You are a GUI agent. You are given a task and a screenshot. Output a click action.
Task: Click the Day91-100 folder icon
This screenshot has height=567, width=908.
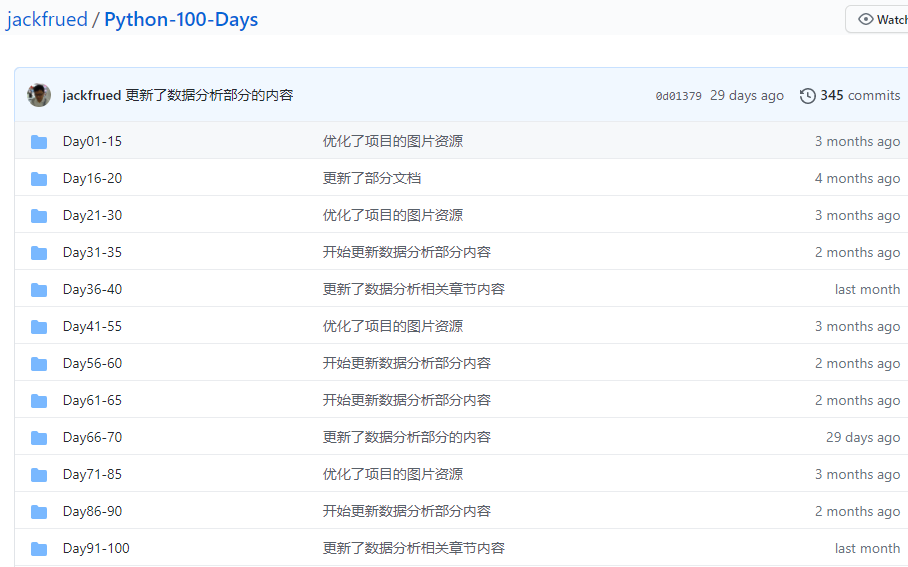[x=39, y=549]
